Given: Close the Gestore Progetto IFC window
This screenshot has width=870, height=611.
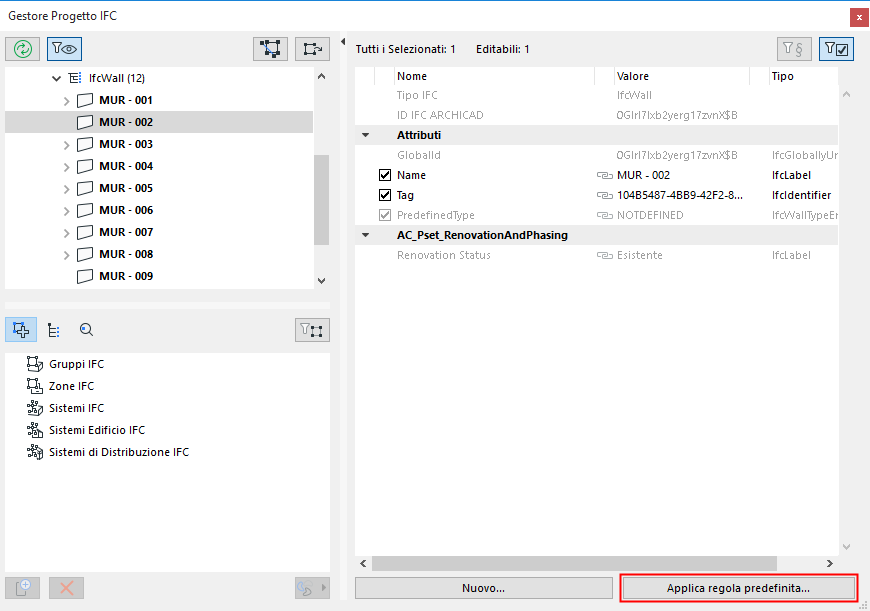Looking at the screenshot, I should point(859,17).
